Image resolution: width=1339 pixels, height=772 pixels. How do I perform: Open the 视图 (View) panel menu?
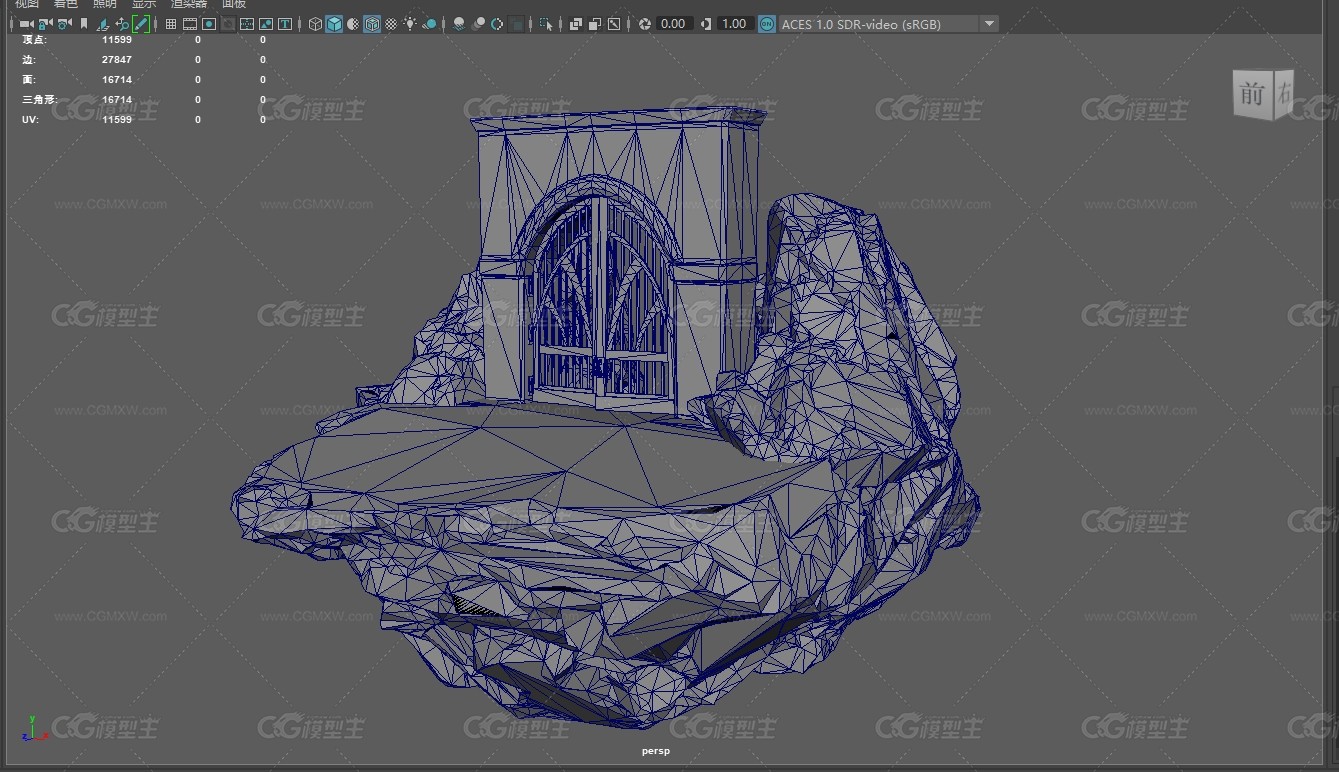pos(27,4)
